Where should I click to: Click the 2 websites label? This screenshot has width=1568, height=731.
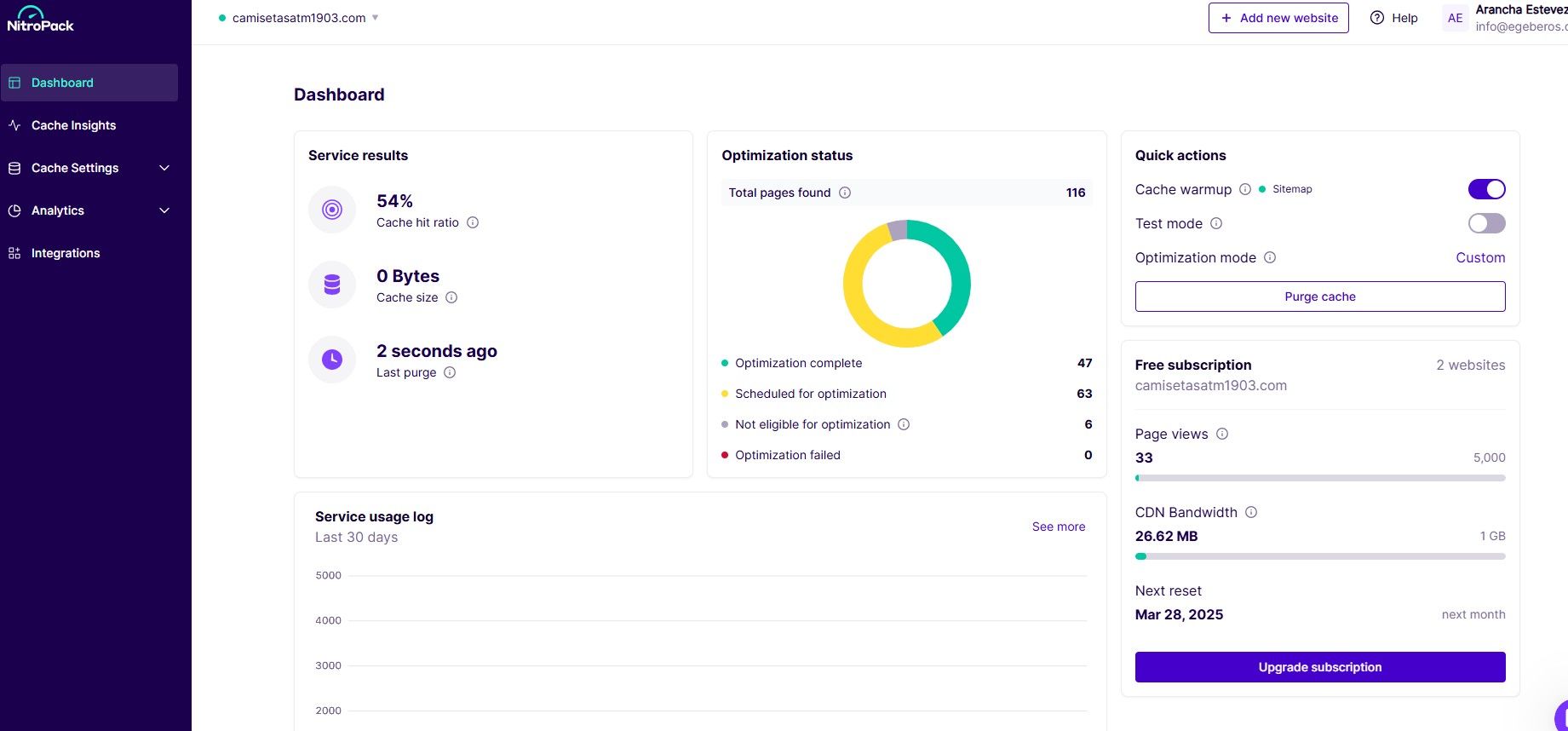(x=1471, y=365)
